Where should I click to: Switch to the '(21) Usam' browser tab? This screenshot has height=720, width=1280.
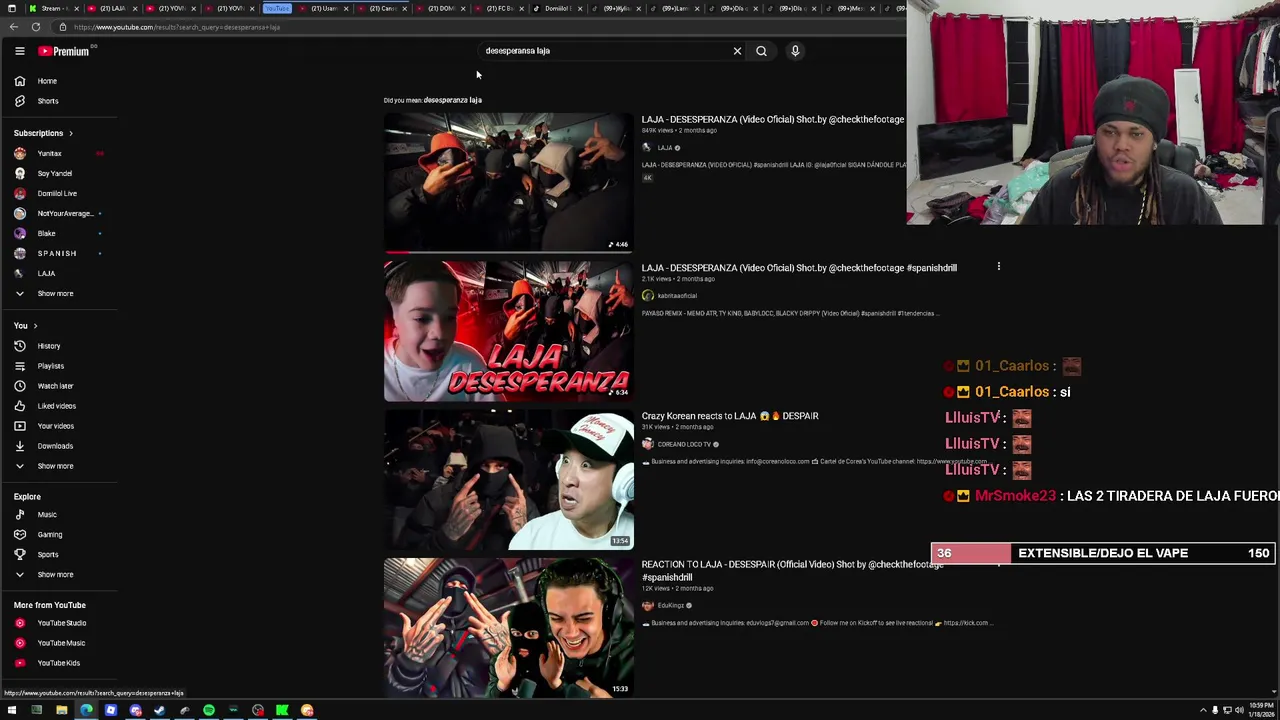[x=324, y=8]
